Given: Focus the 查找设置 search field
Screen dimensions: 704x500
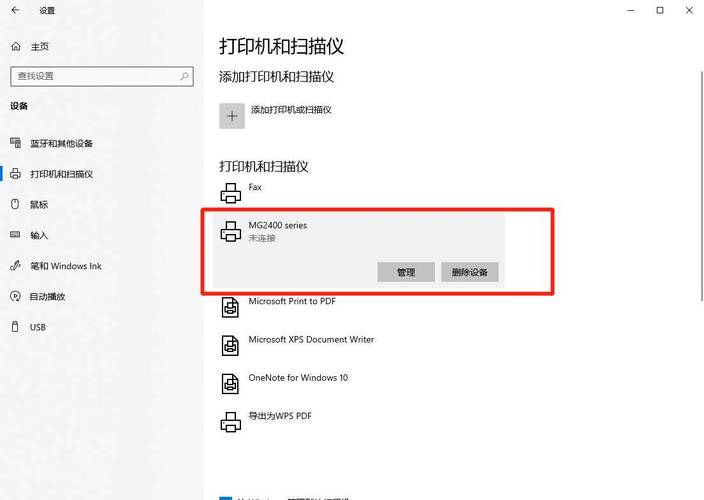Looking at the screenshot, I should point(102,76).
